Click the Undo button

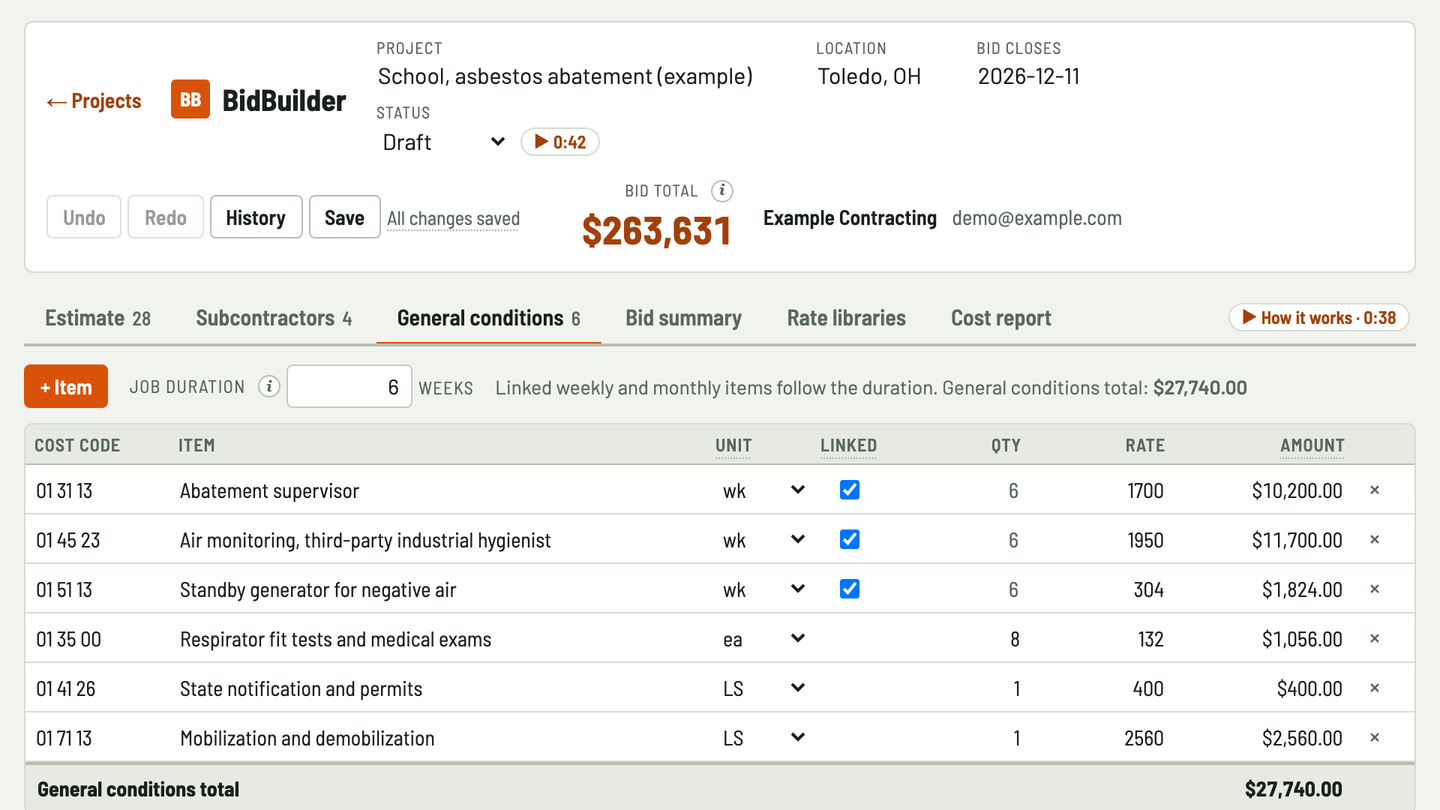pyautogui.click(x=84, y=217)
